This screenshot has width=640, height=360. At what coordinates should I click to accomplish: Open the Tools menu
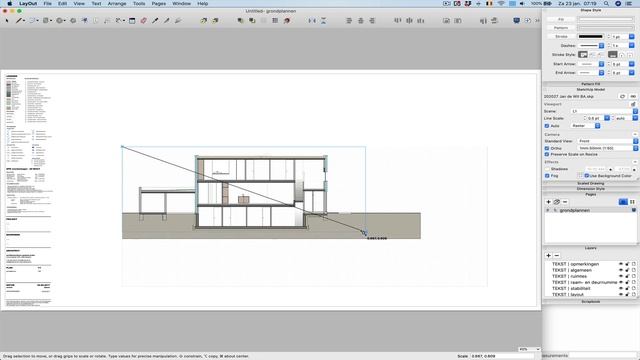[139, 3]
